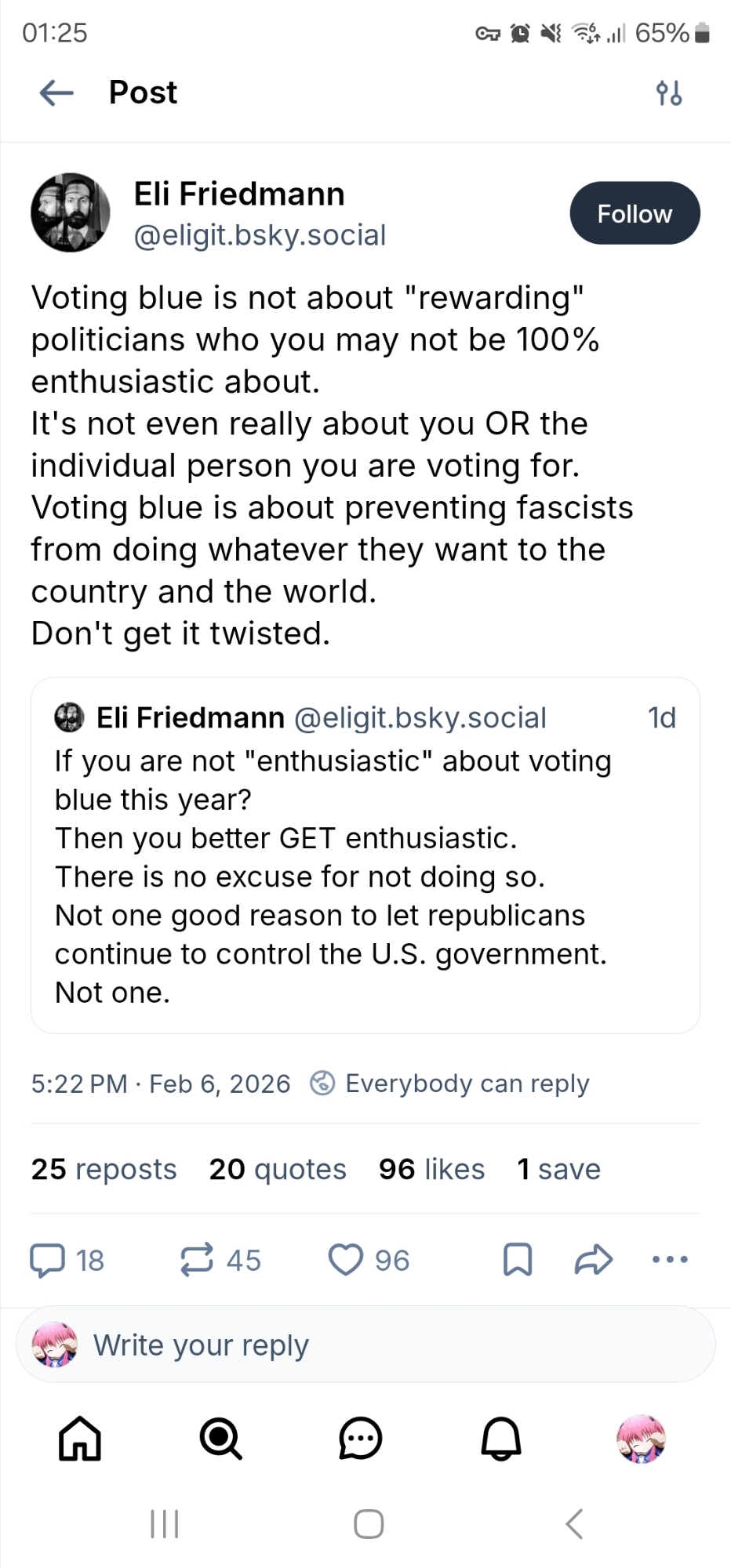This screenshot has height=1568, width=731.
Task: View the 25 reposts list
Action: click(x=104, y=1169)
